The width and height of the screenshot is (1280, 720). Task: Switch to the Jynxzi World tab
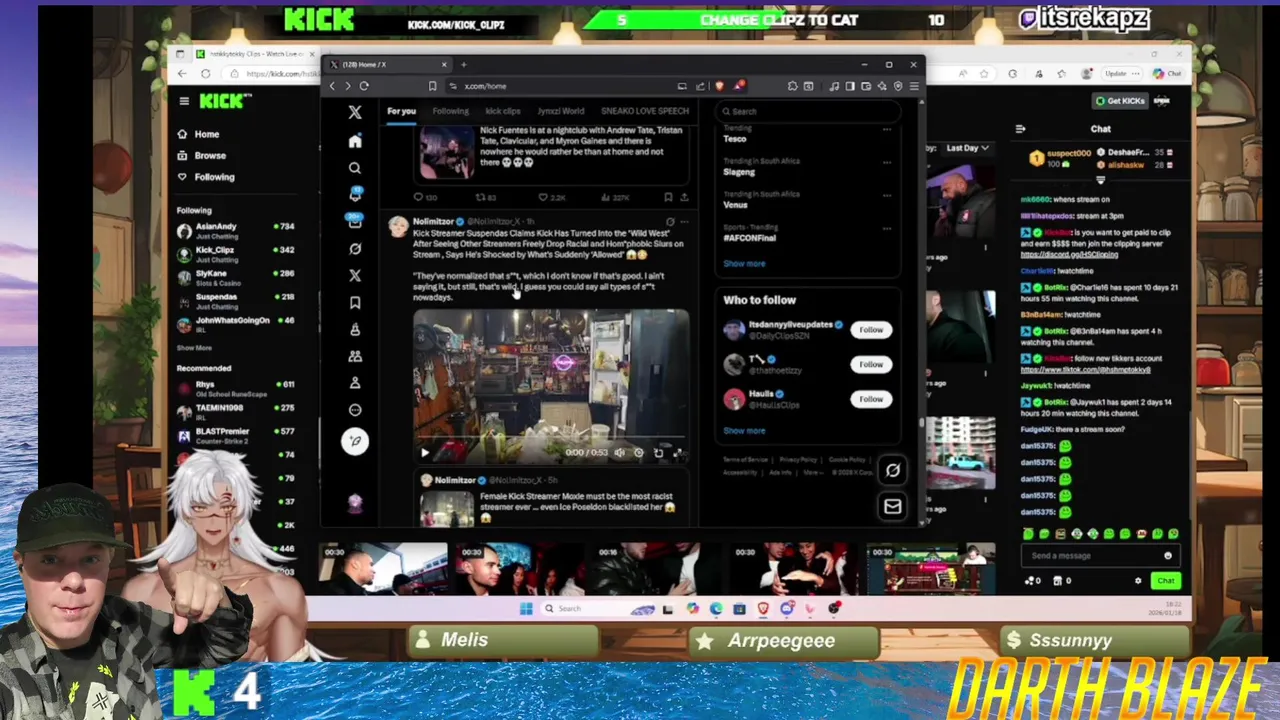coord(560,111)
